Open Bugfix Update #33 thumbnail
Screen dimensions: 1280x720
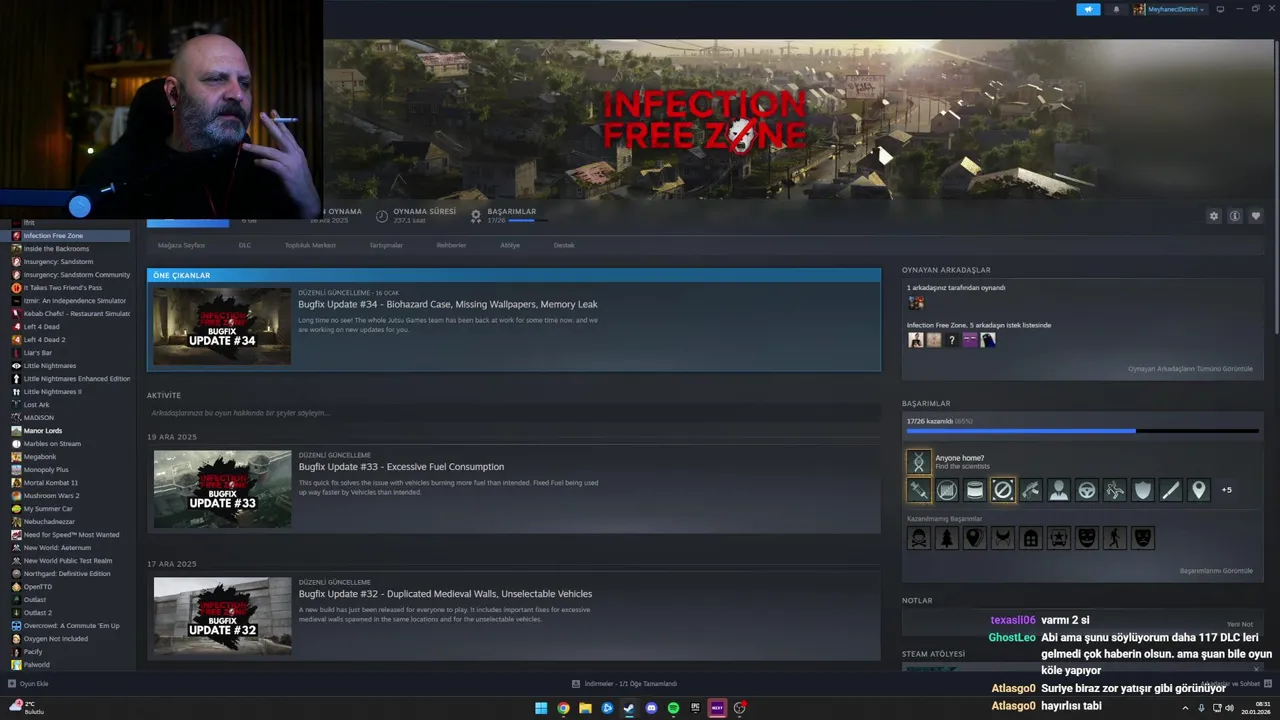coord(222,489)
